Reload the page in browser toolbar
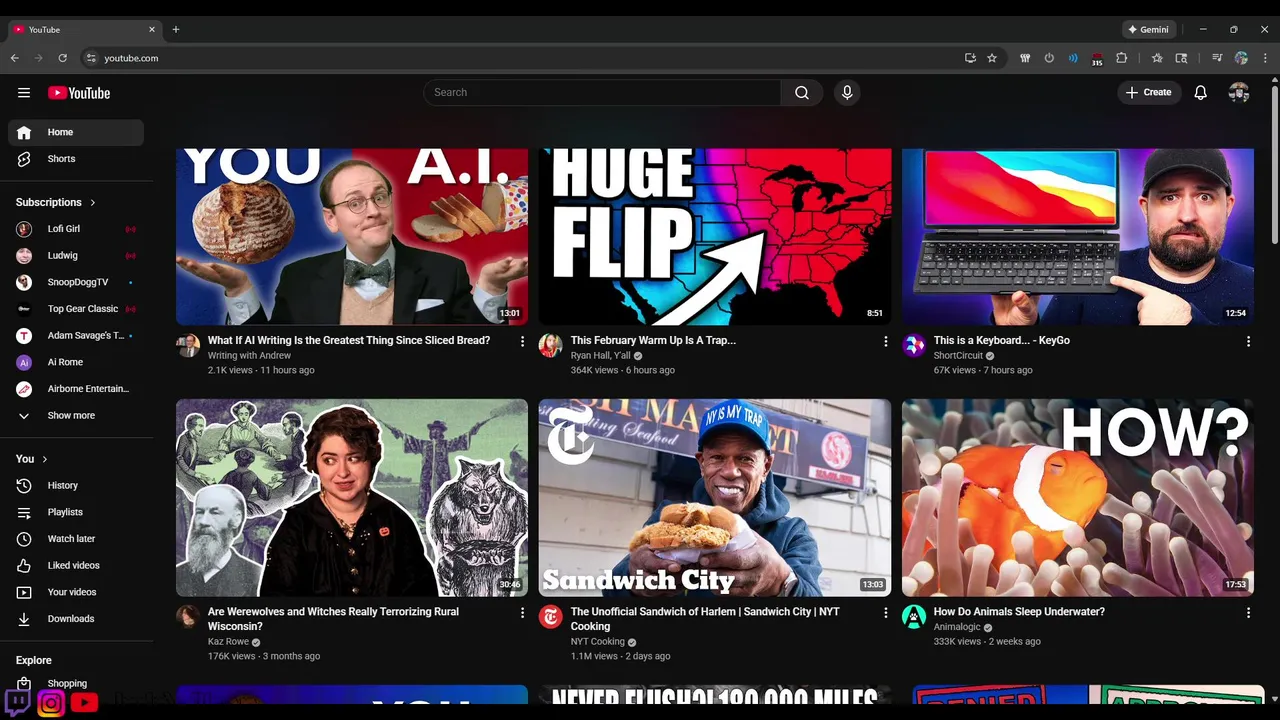 tap(63, 58)
